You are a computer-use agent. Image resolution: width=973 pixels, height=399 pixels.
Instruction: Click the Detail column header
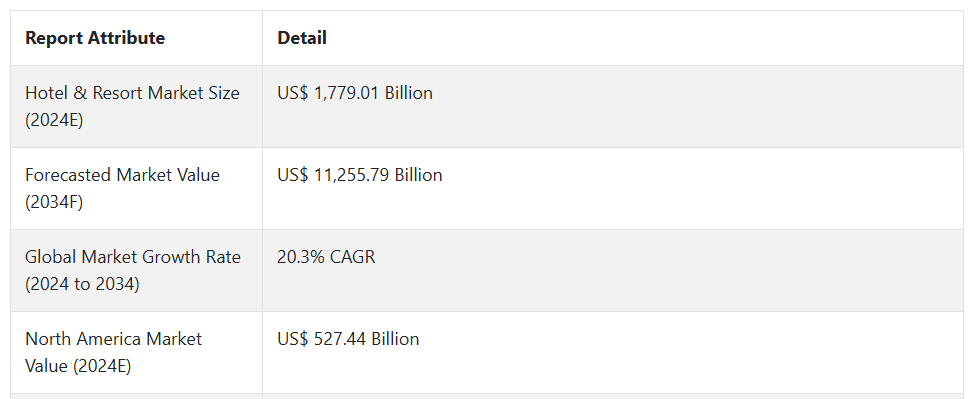[302, 38]
